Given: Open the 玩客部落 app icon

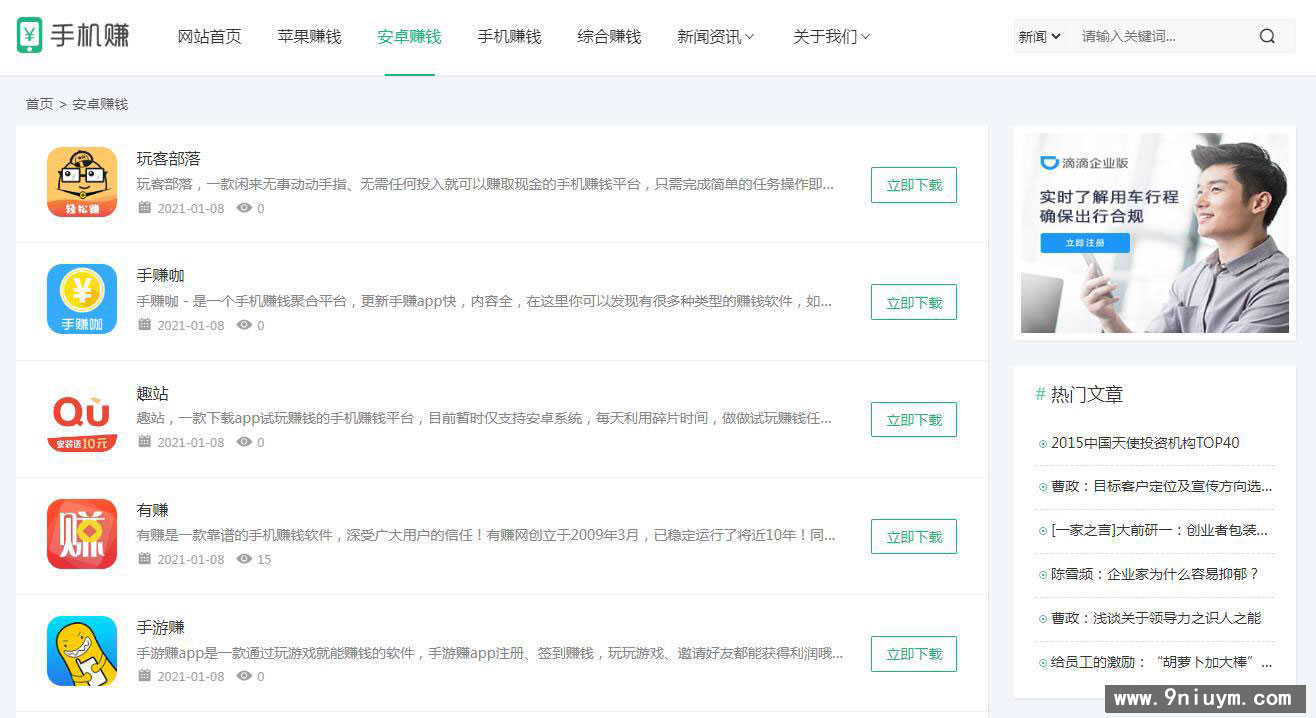Looking at the screenshot, I should click(81, 182).
